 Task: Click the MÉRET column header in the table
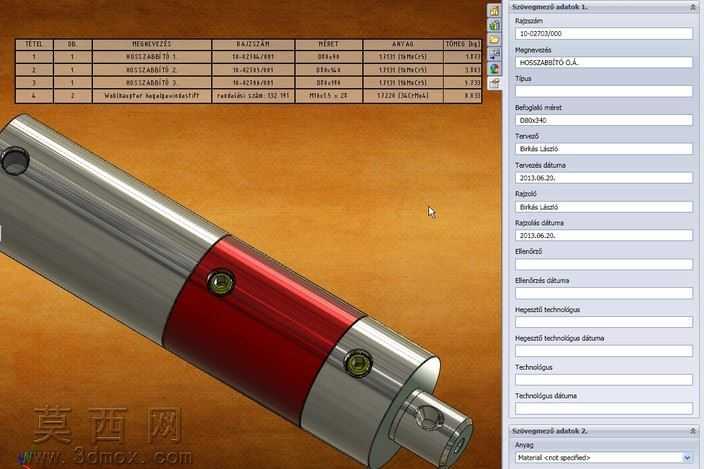(329, 44)
